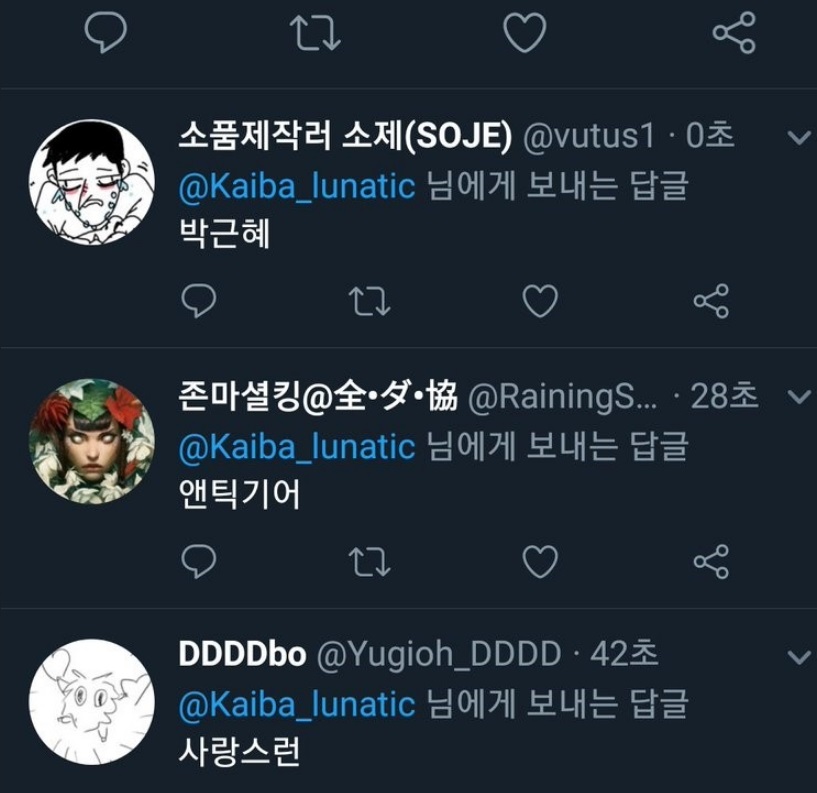
Task: Open DDDDbo profile avatar
Action: [x=92, y=702]
